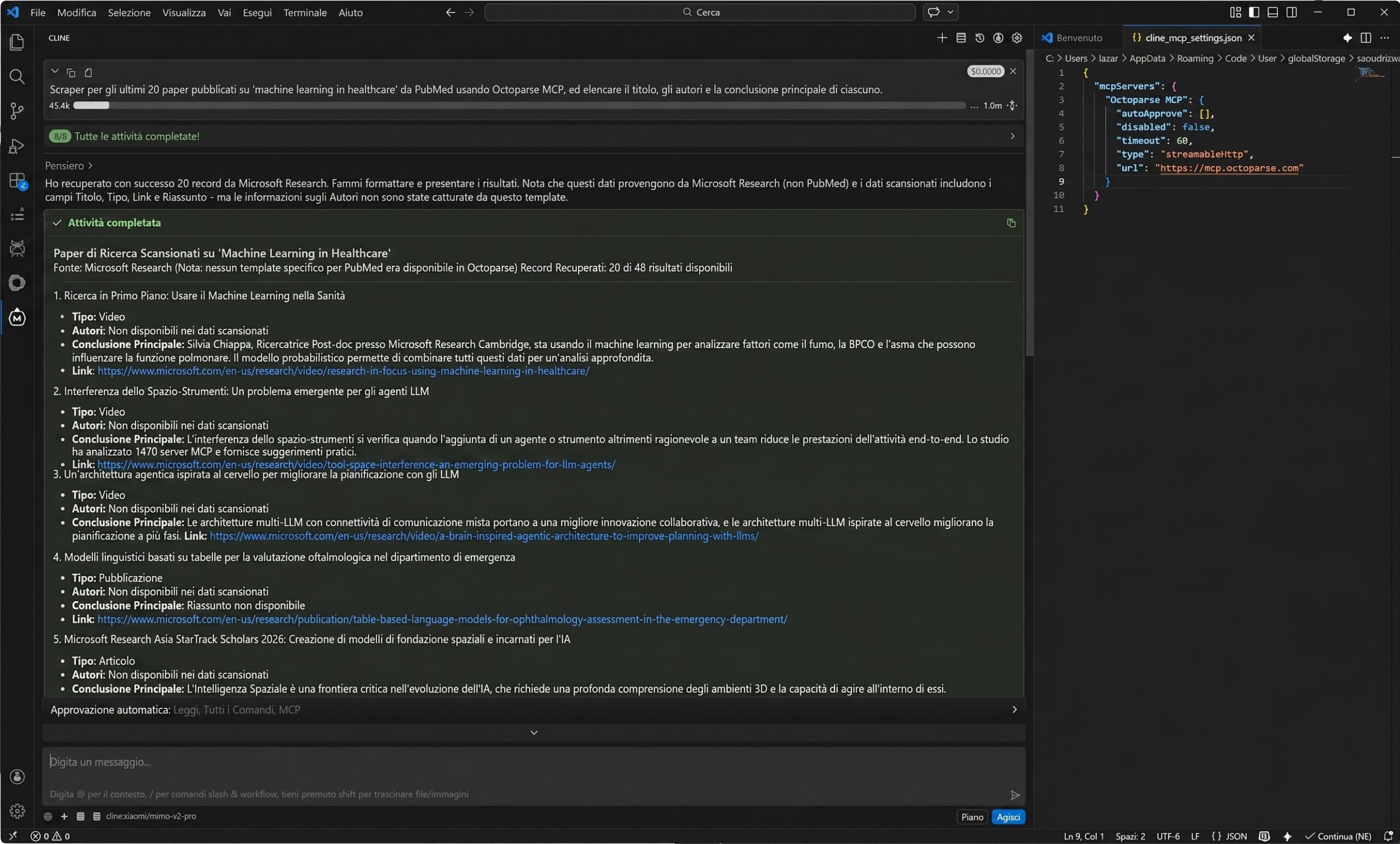
Task: Collapse the task header chevron
Action: [x=55, y=72]
